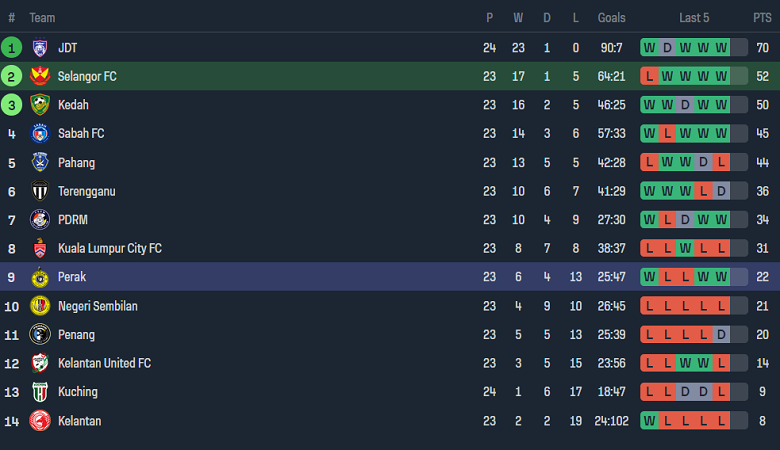
Task: Open the Kuala Lumpur City FC team link
Action: pyautogui.click(x=109, y=249)
